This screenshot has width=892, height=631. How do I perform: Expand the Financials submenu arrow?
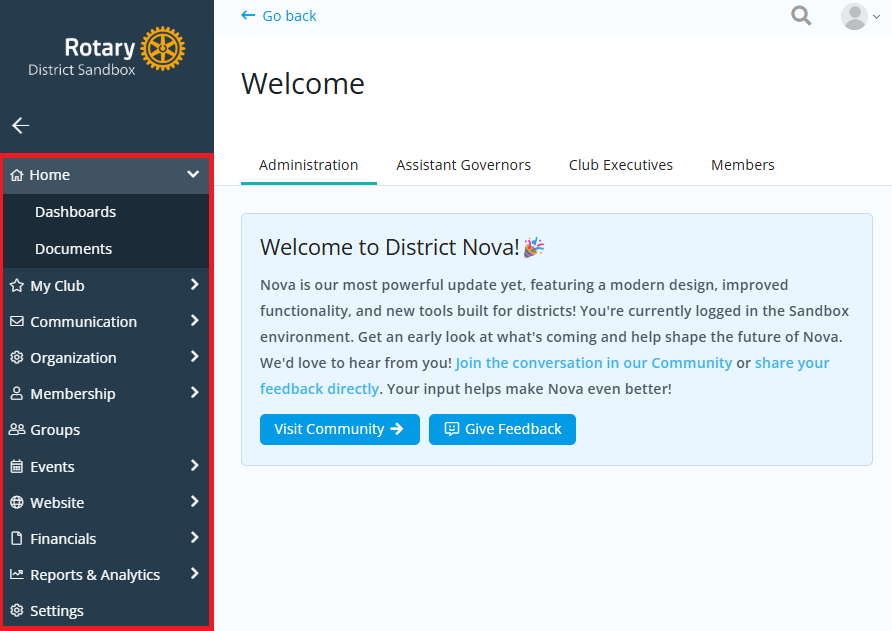point(195,537)
